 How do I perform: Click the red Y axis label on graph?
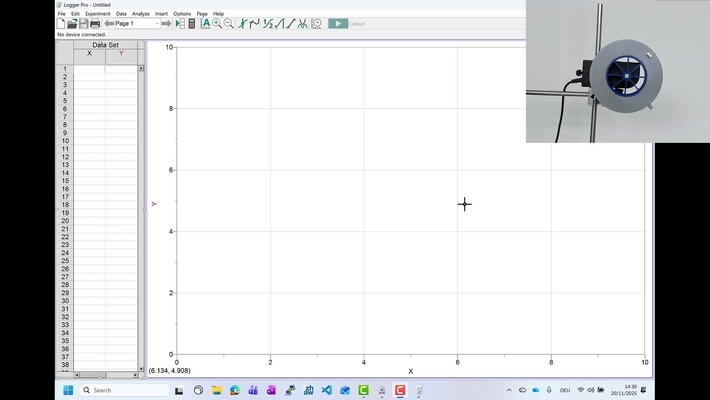click(154, 204)
